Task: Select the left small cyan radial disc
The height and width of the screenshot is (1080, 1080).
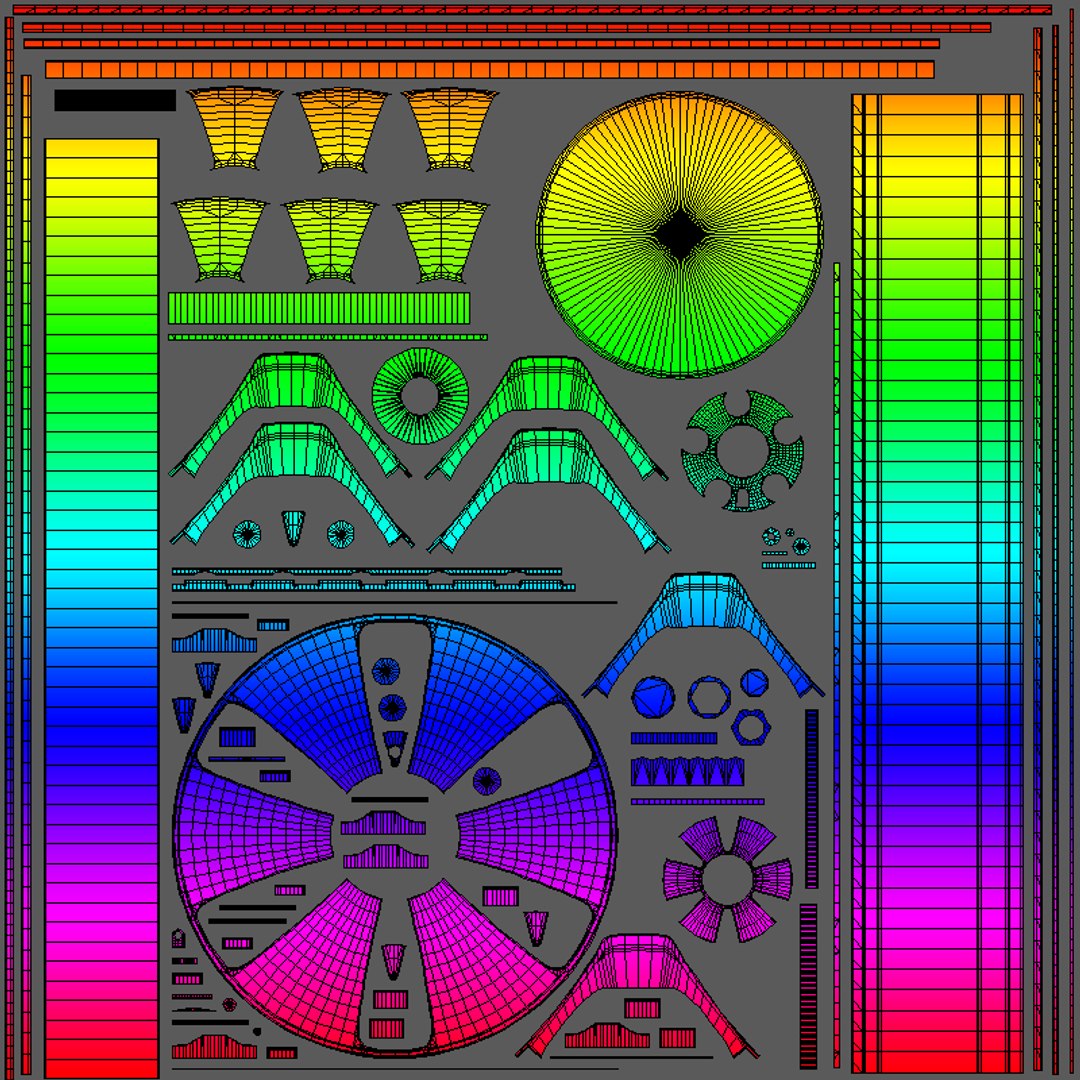Action: (x=247, y=534)
